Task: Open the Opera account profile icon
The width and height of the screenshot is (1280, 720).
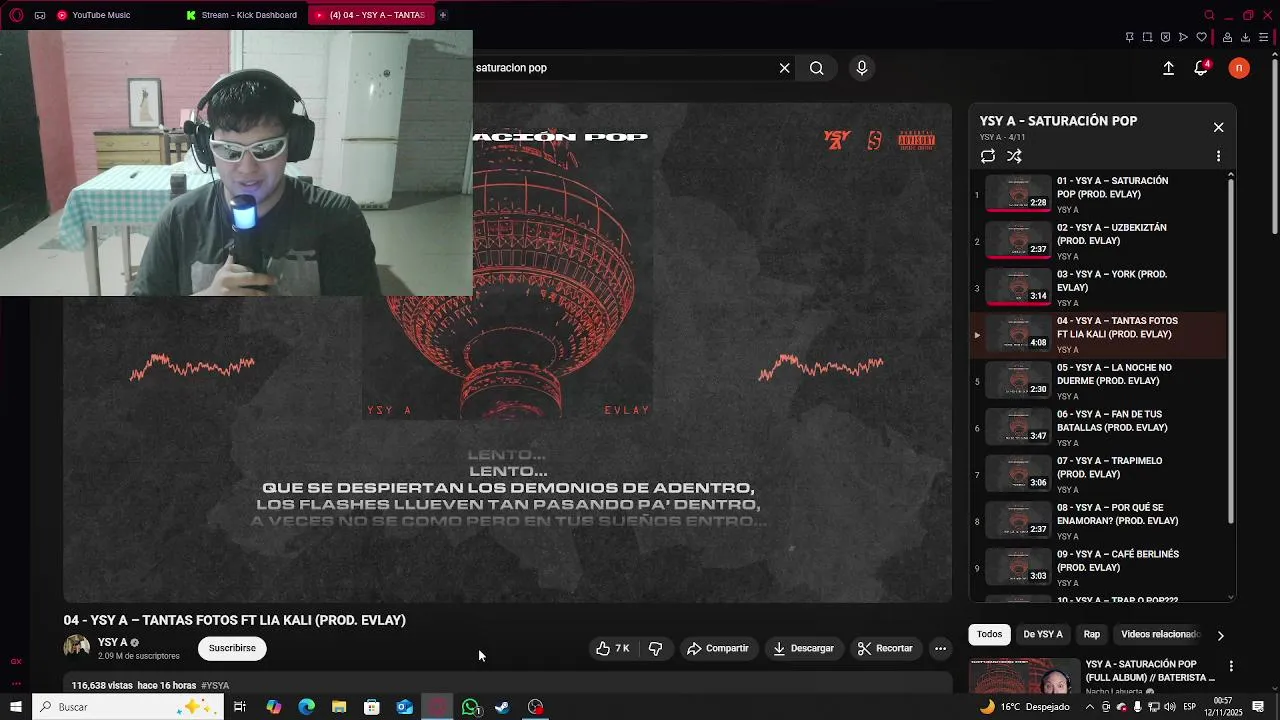Action: coord(1226,37)
